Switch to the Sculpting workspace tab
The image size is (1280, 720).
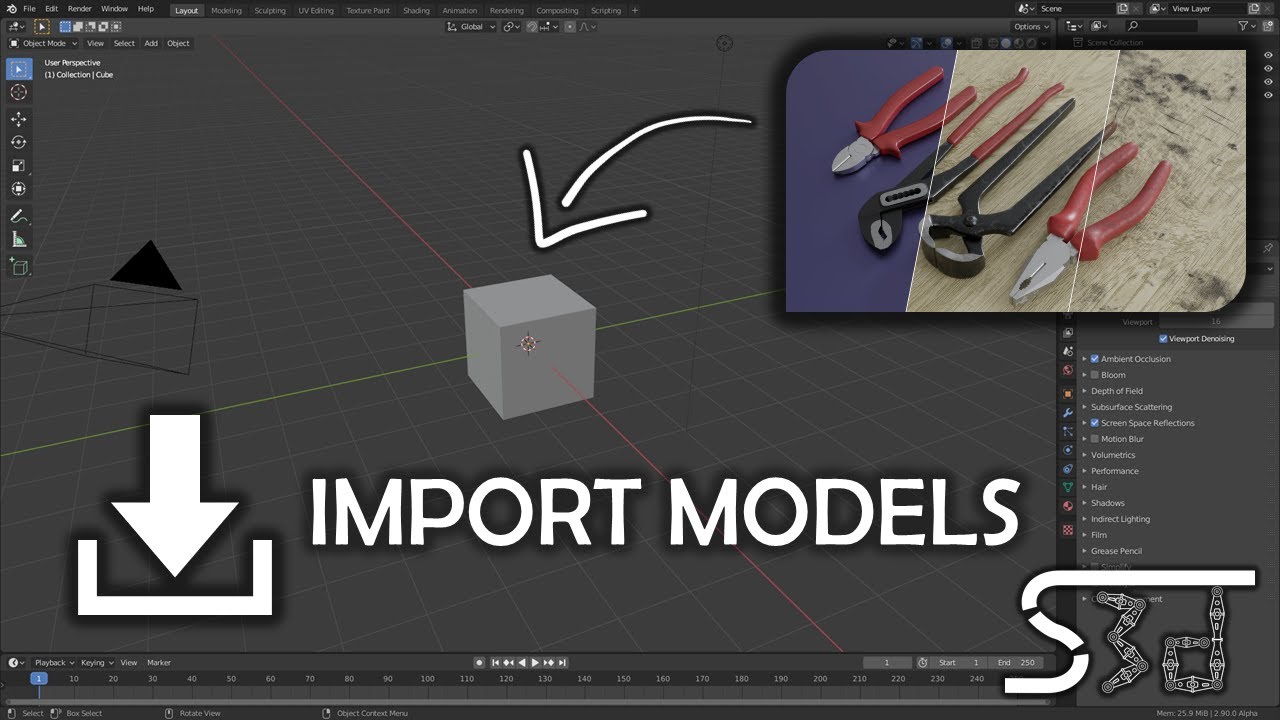270,10
